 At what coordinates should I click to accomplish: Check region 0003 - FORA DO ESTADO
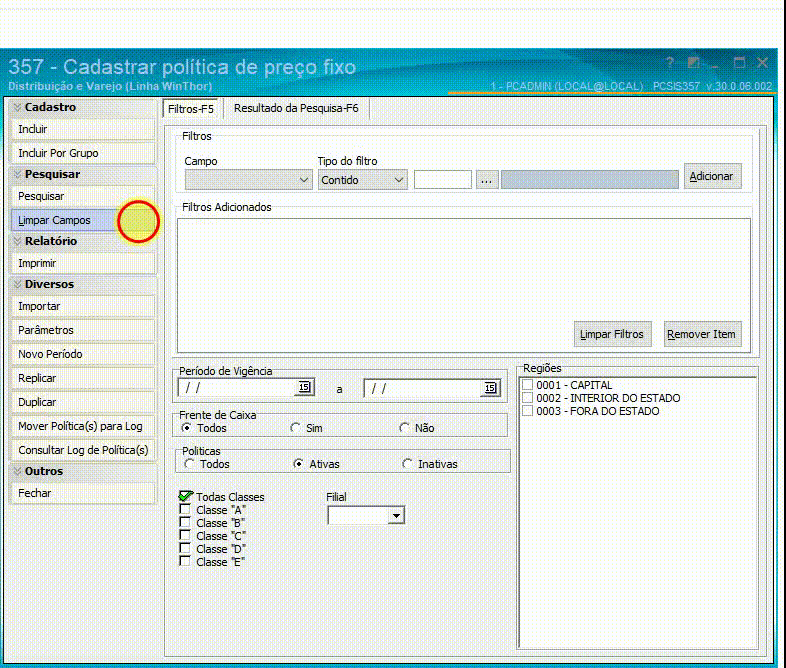coord(527,411)
